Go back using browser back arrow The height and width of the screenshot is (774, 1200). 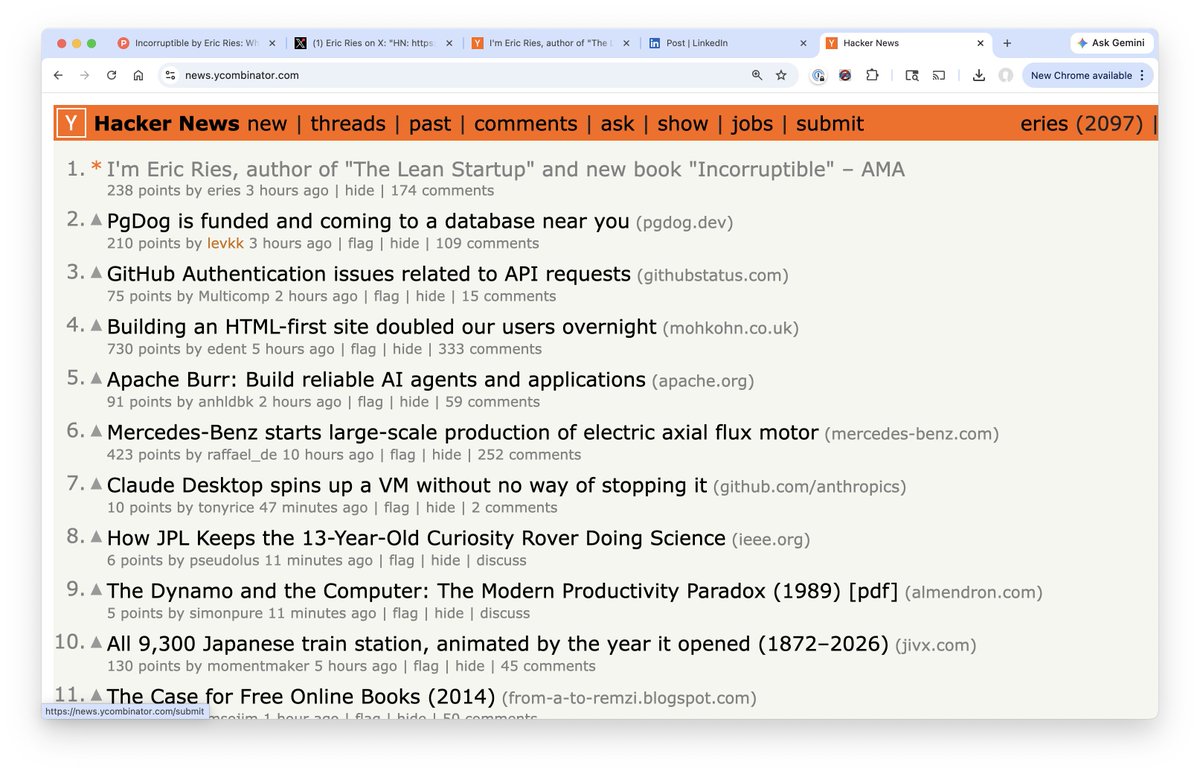[x=58, y=75]
